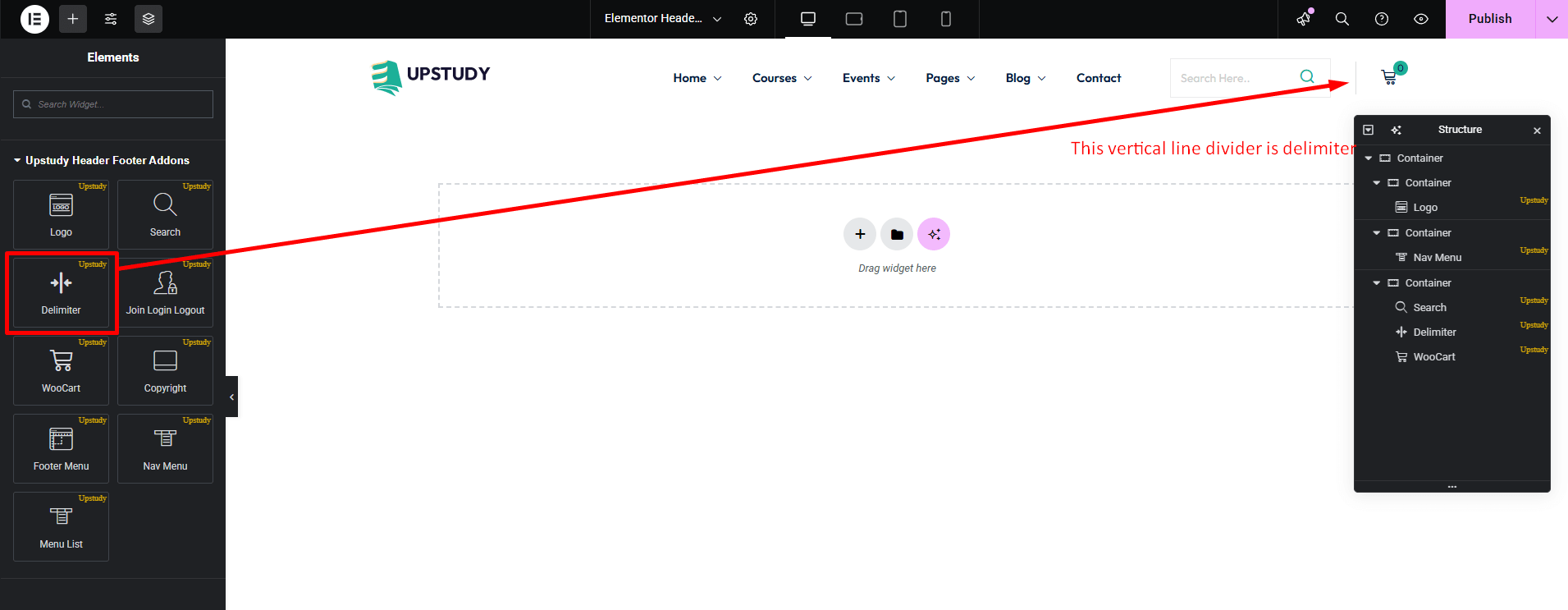Click the AI sparkle button in canvas
Screen dimensions: 1568x610
coord(934,234)
